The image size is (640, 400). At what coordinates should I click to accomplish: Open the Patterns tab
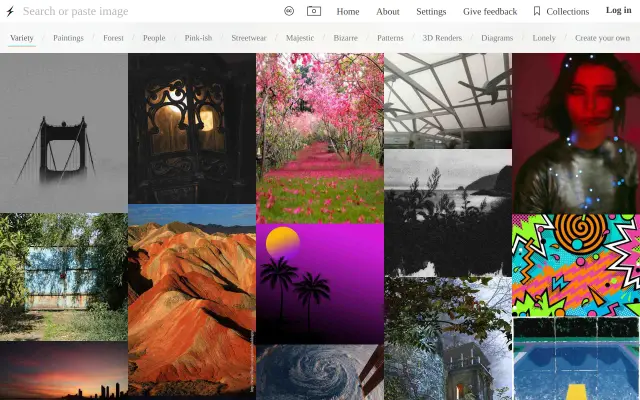point(390,38)
